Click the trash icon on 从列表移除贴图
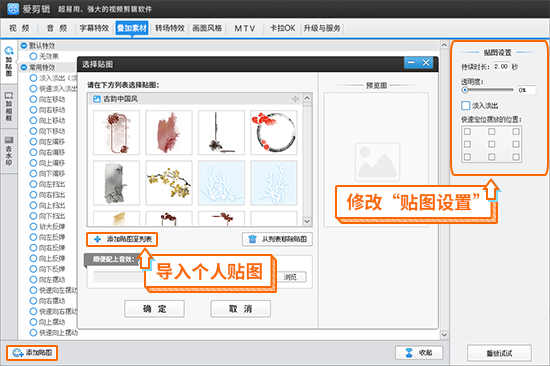The image size is (550, 366). tap(252, 239)
